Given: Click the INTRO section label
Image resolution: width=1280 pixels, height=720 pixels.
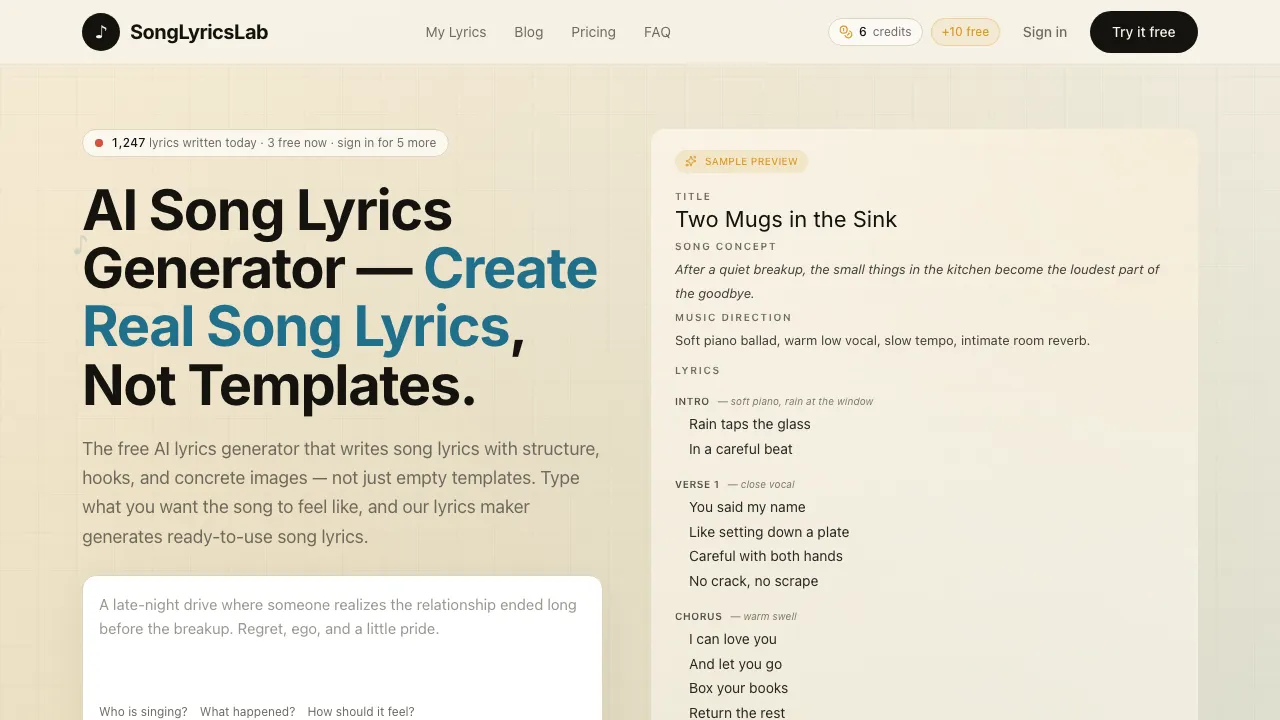Looking at the screenshot, I should pos(692,401).
